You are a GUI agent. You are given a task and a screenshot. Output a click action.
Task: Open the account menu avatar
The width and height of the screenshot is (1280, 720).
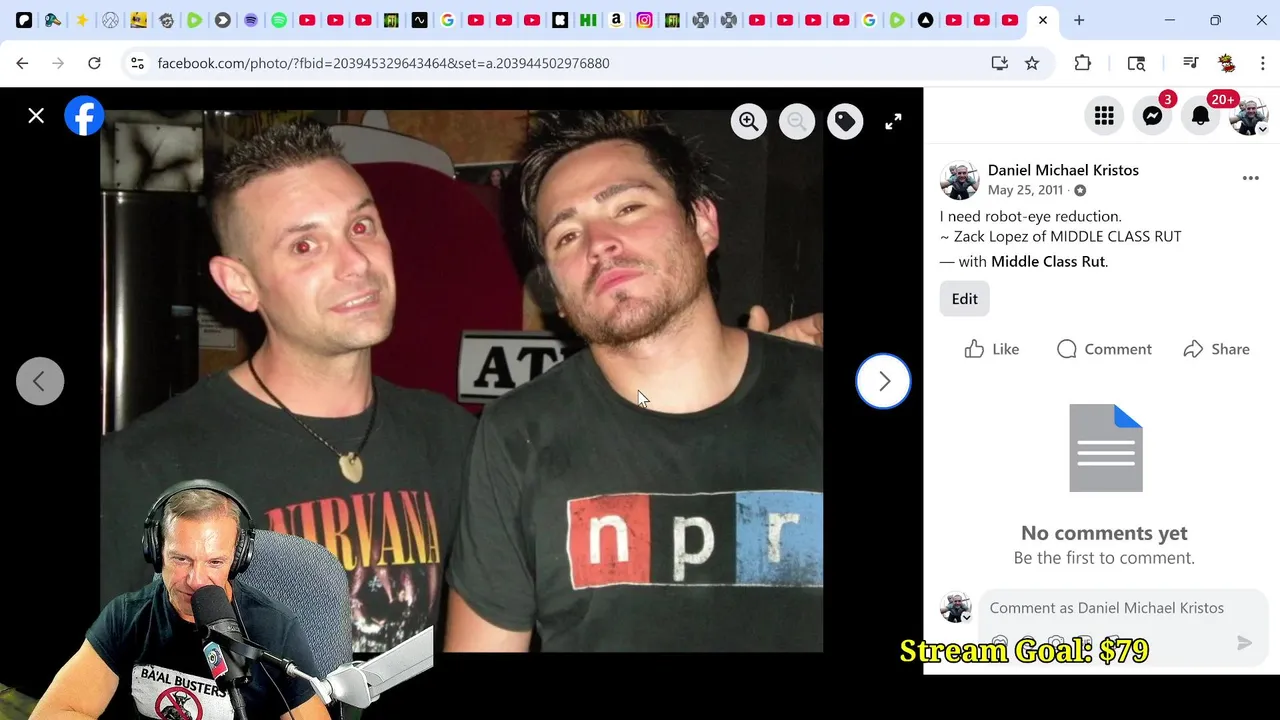tap(1248, 116)
